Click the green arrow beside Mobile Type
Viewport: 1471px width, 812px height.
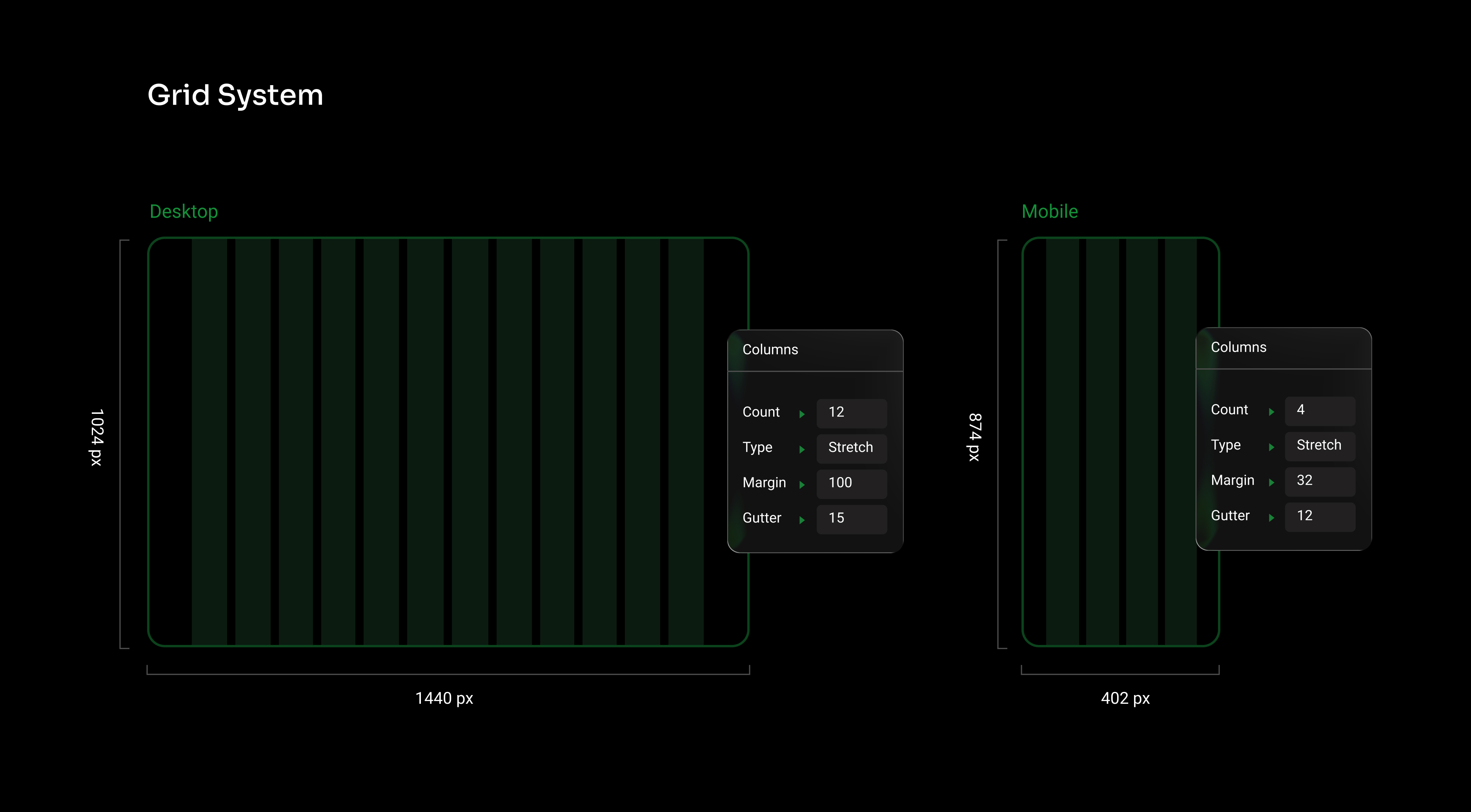pos(1271,447)
